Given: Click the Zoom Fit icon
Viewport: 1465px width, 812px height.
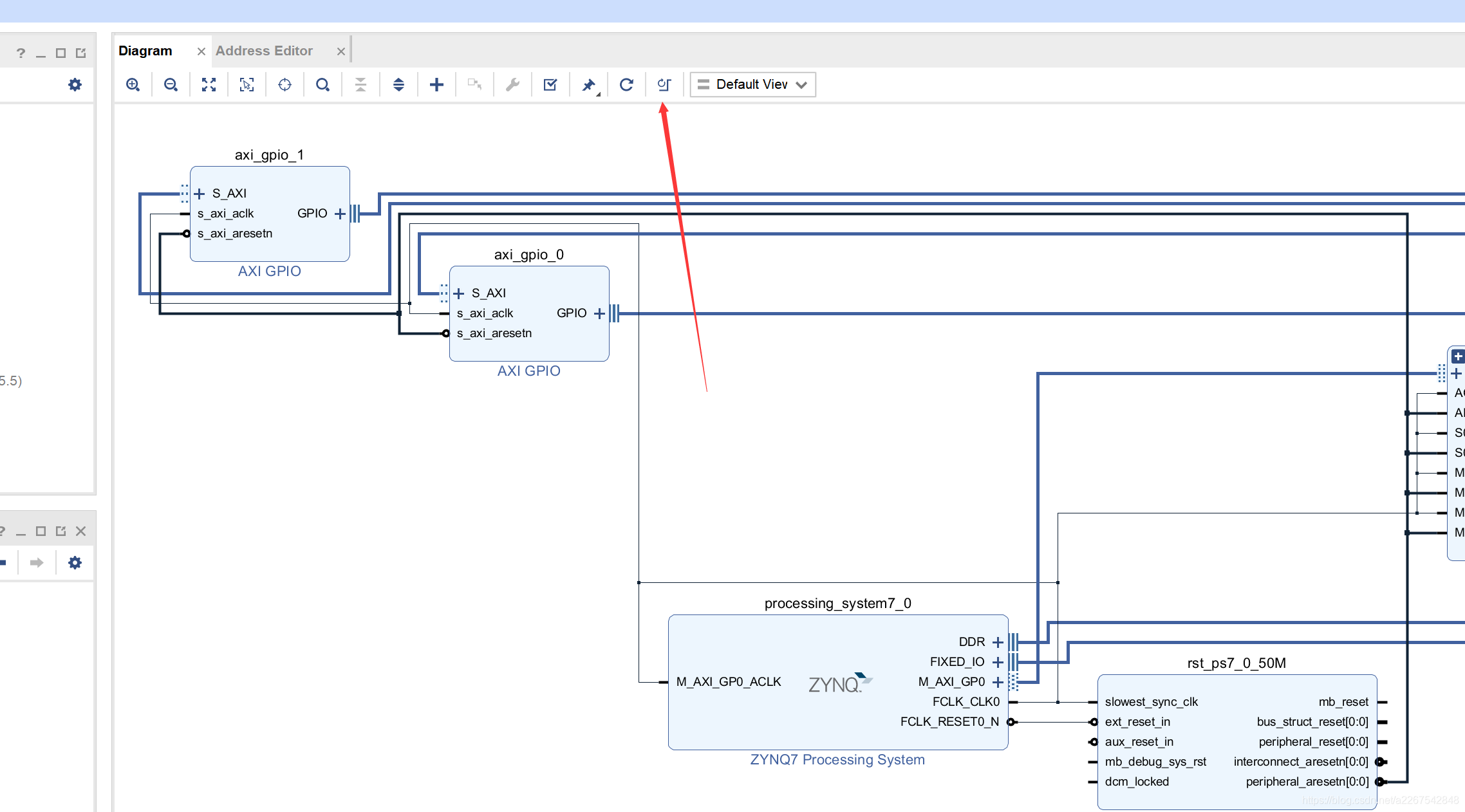Looking at the screenshot, I should pos(209,84).
